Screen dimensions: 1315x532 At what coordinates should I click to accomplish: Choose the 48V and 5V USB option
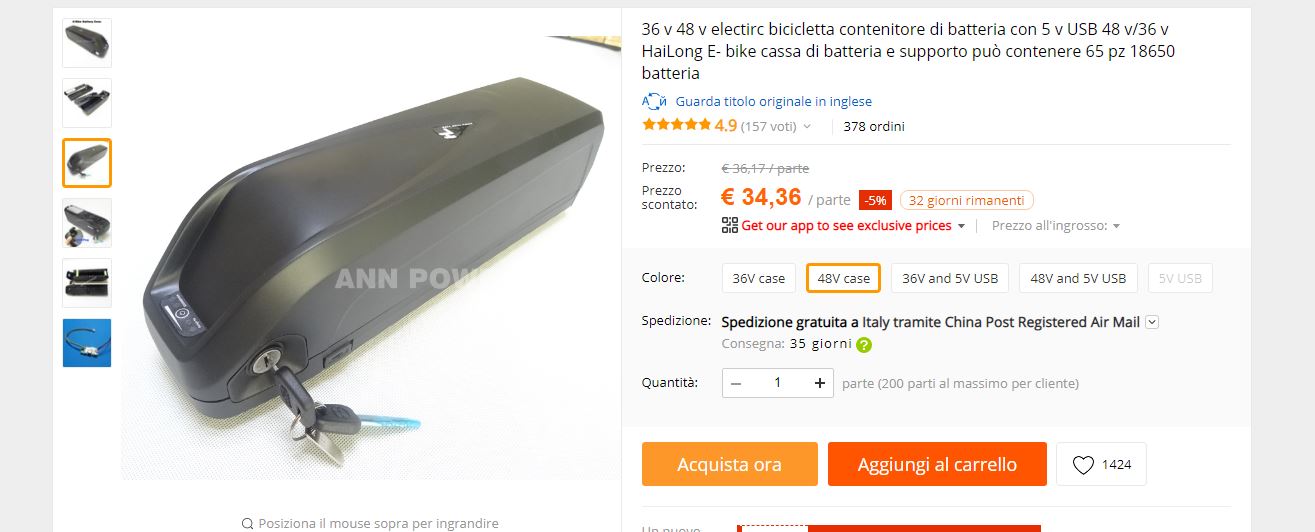point(1078,278)
